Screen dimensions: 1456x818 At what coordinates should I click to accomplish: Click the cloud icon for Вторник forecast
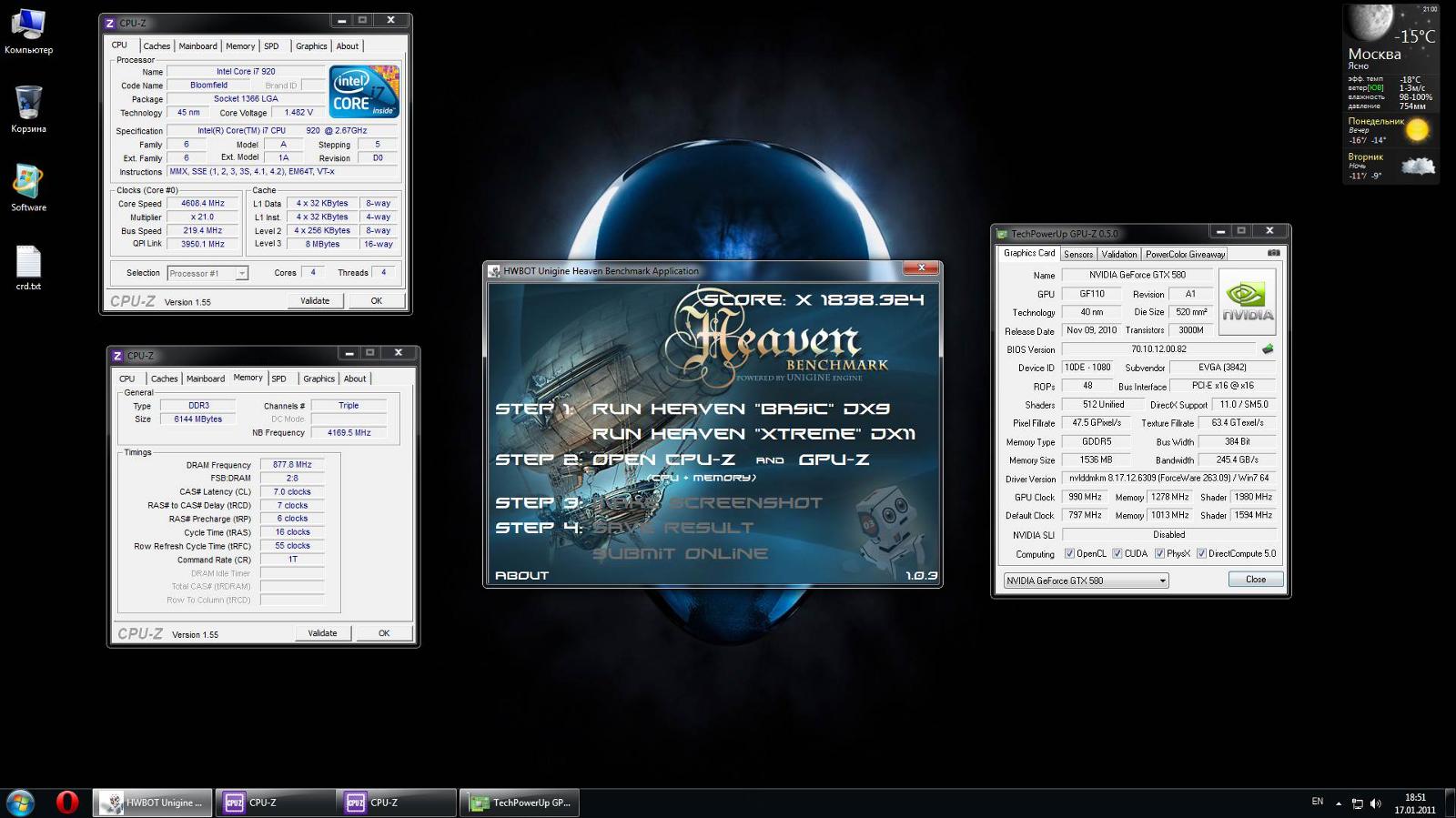[1418, 167]
